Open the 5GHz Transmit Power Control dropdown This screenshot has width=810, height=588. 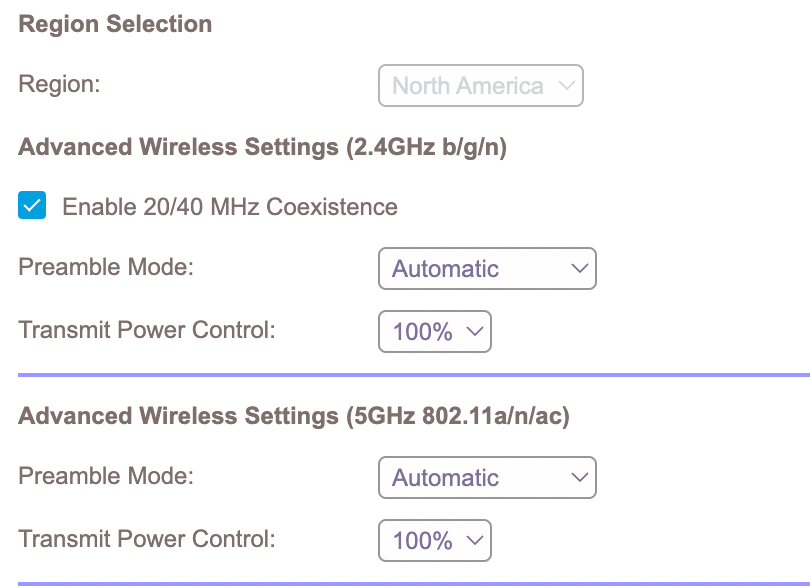click(x=435, y=539)
